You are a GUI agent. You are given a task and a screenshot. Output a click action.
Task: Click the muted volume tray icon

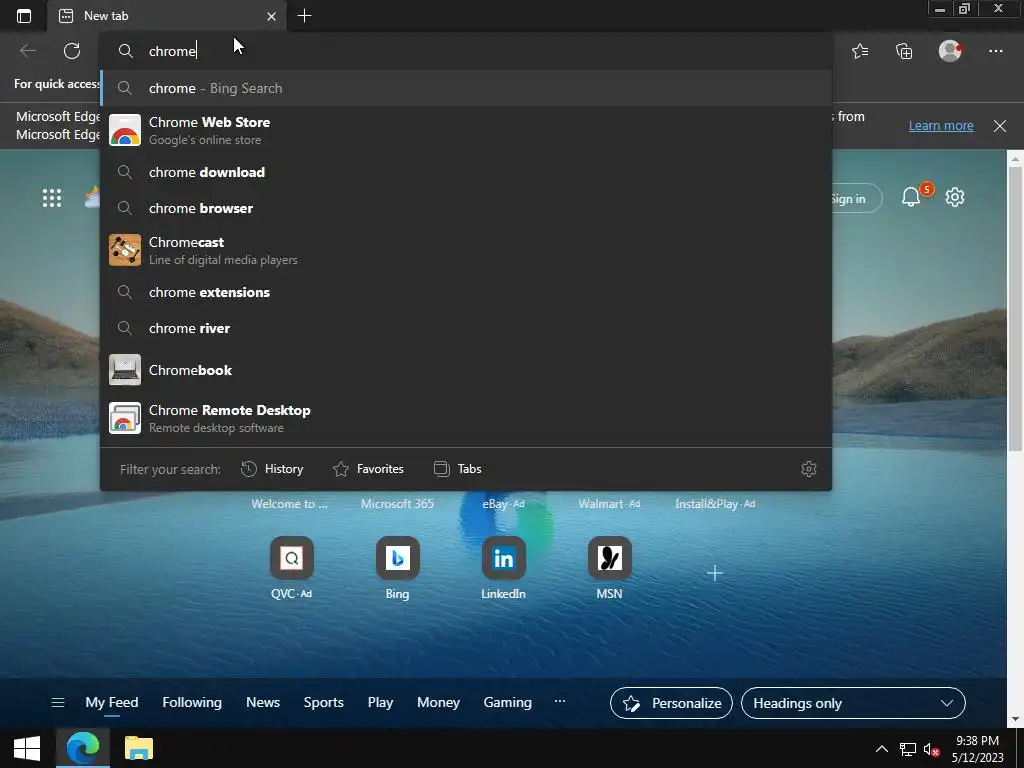(x=931, y=749)
